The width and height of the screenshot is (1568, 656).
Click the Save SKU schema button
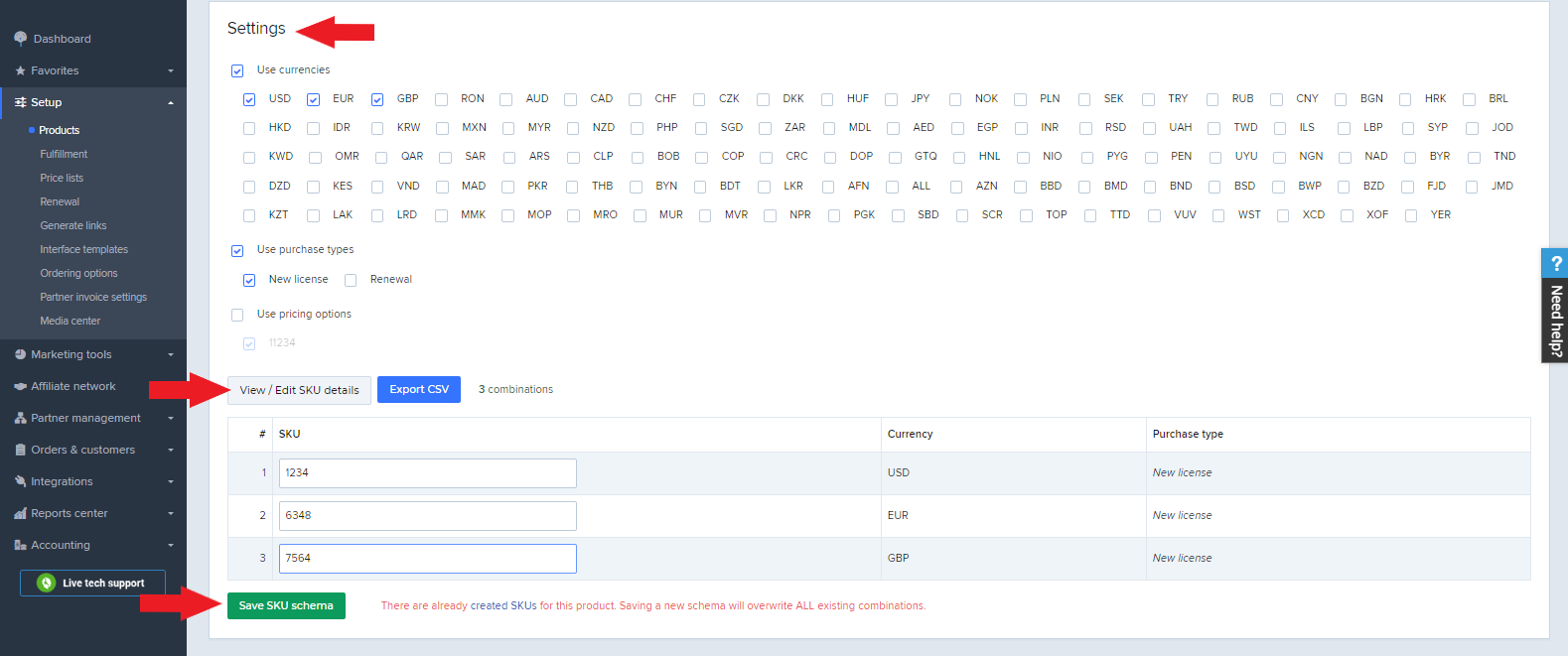point(286,605)
